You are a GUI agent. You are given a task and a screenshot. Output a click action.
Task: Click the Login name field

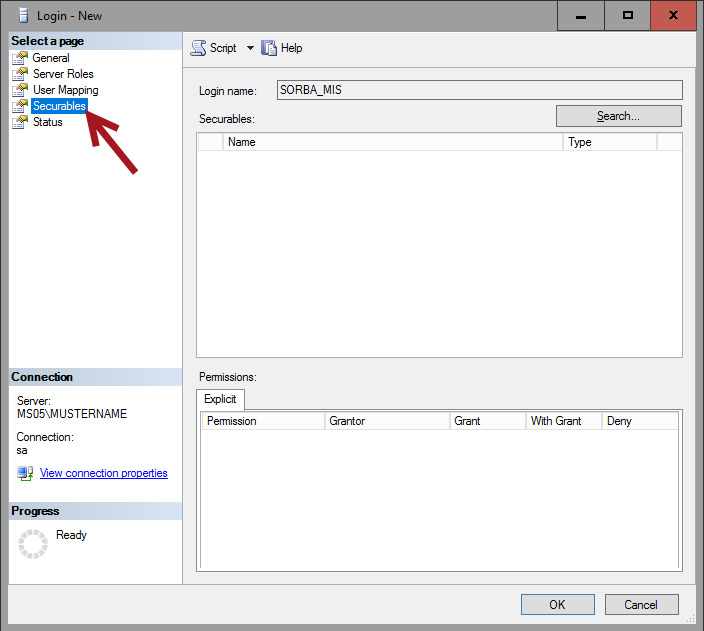point(479,90)
